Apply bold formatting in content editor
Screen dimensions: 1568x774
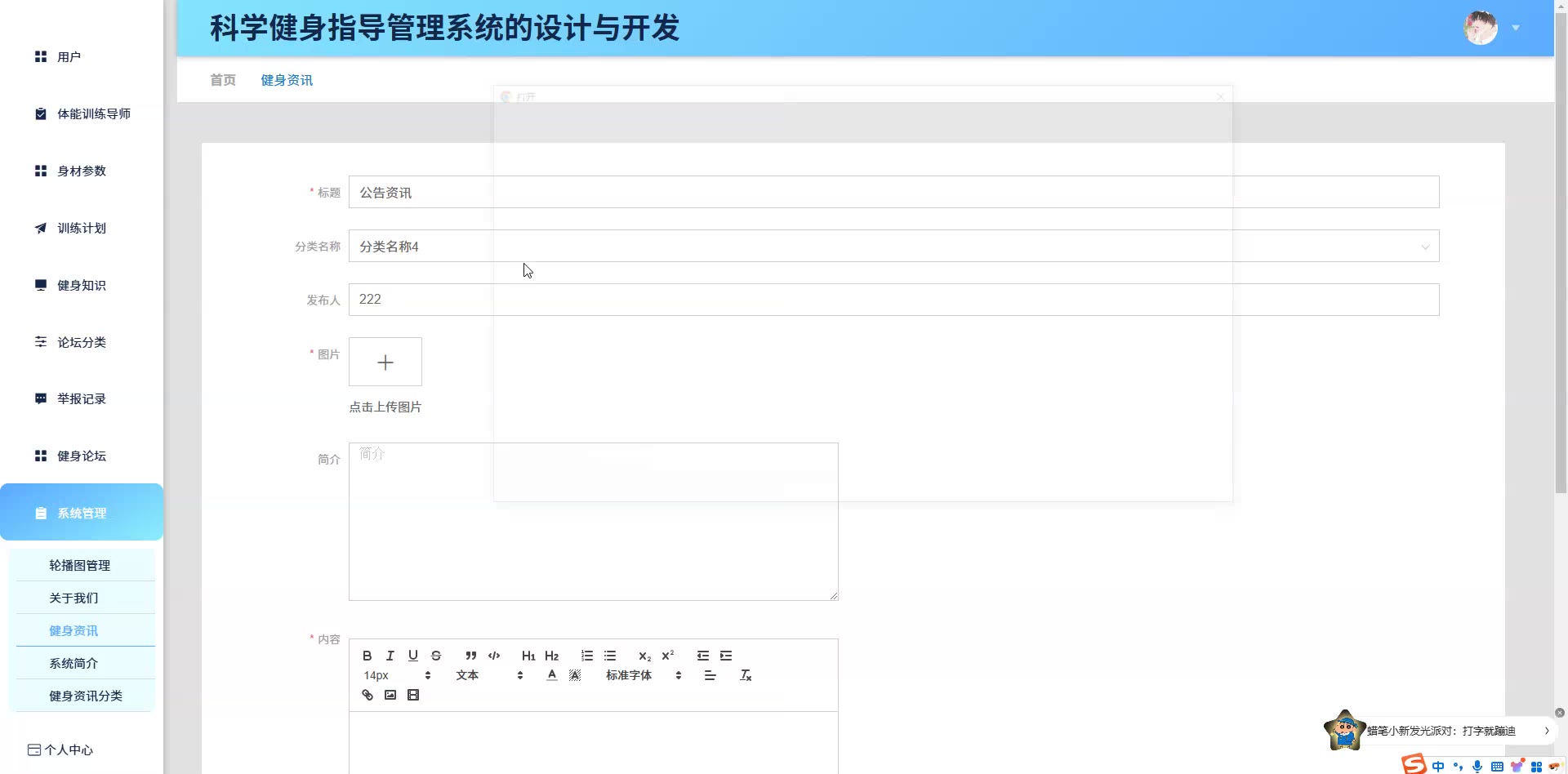point(367,656)
